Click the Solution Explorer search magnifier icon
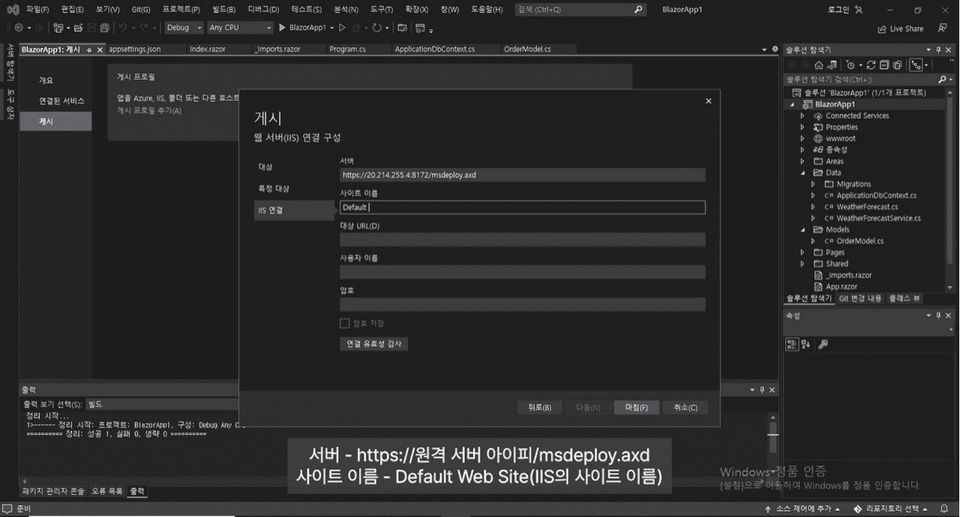 [x=942, y=80]
